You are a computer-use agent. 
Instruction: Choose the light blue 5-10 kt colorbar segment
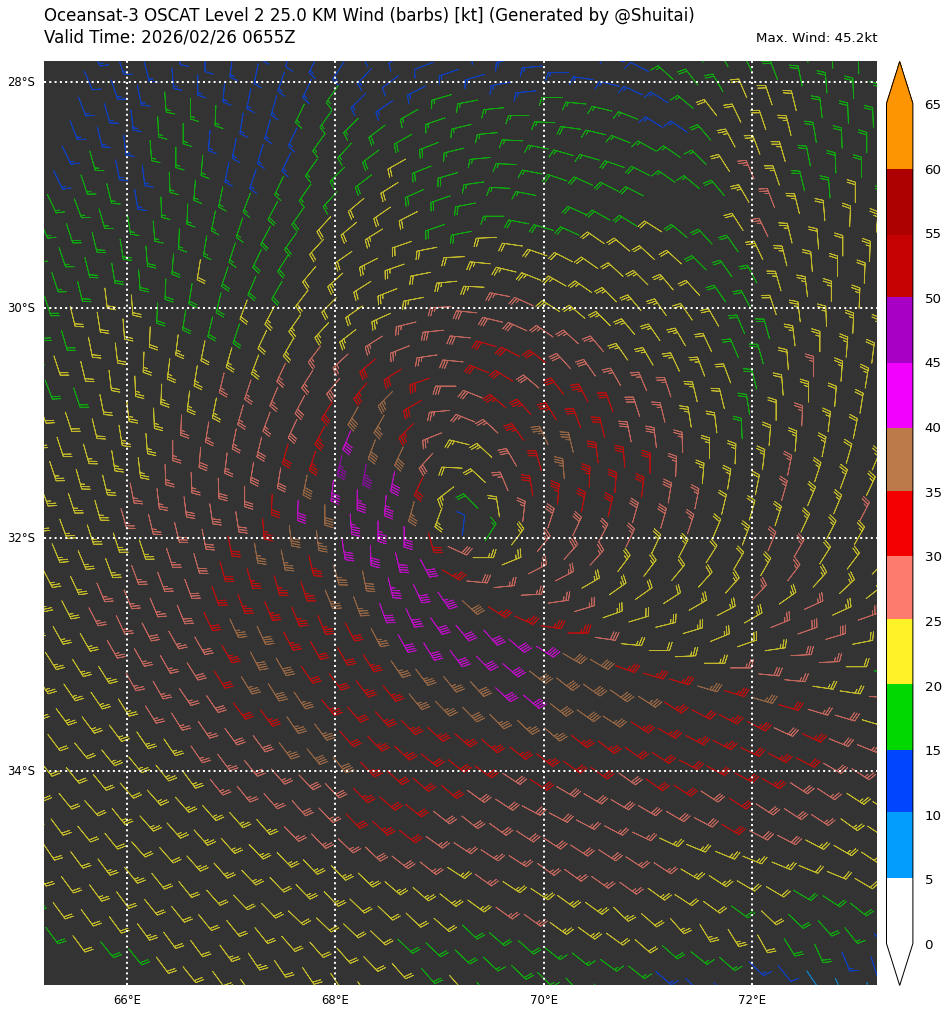click(x=899, y=845)
